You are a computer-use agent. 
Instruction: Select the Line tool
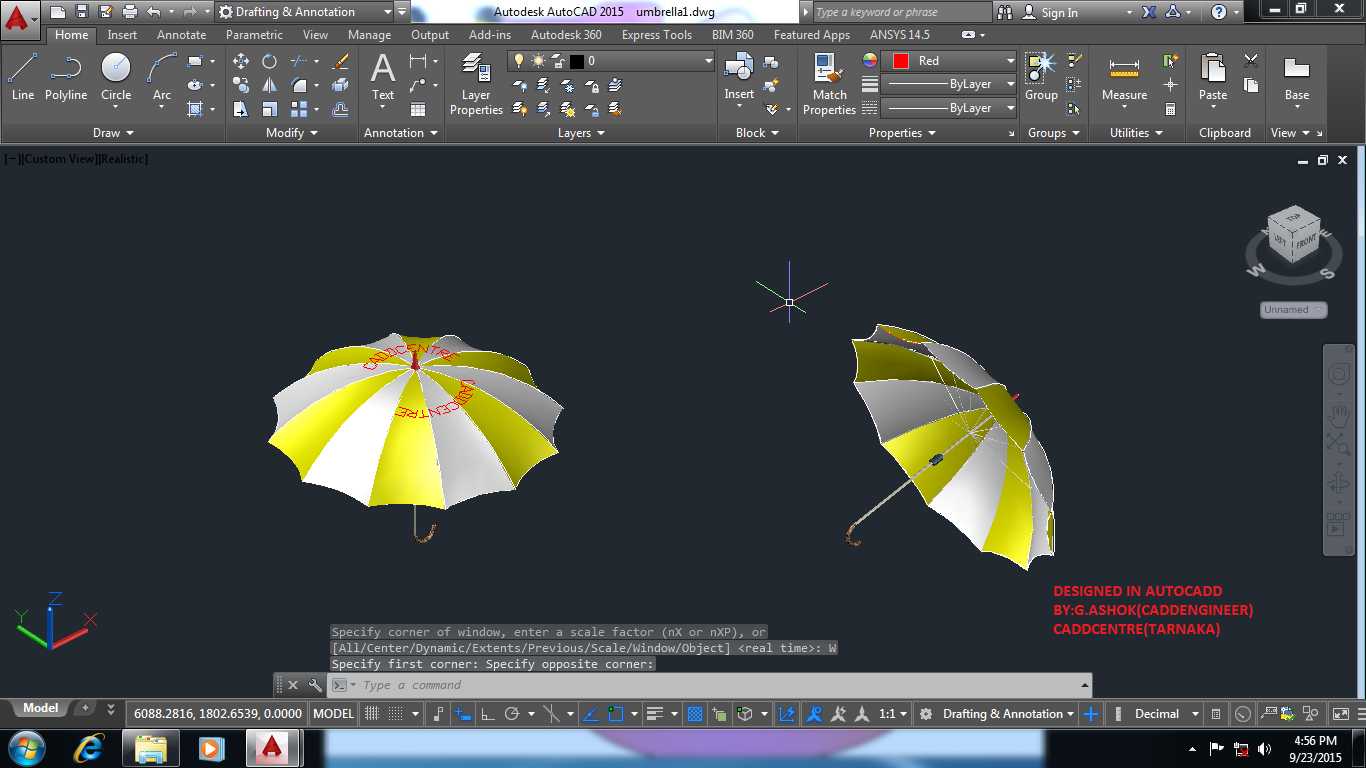click(22, 77)
